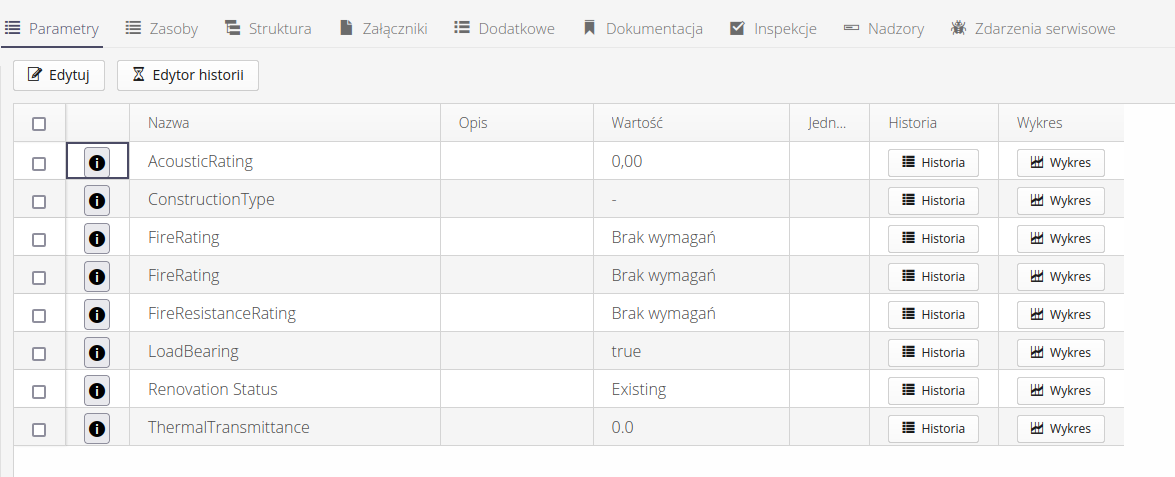Click info icon for AcousticRating row
Image resolution: width=1175 pixels, height=477 pixels.
(x=97, y=162)
